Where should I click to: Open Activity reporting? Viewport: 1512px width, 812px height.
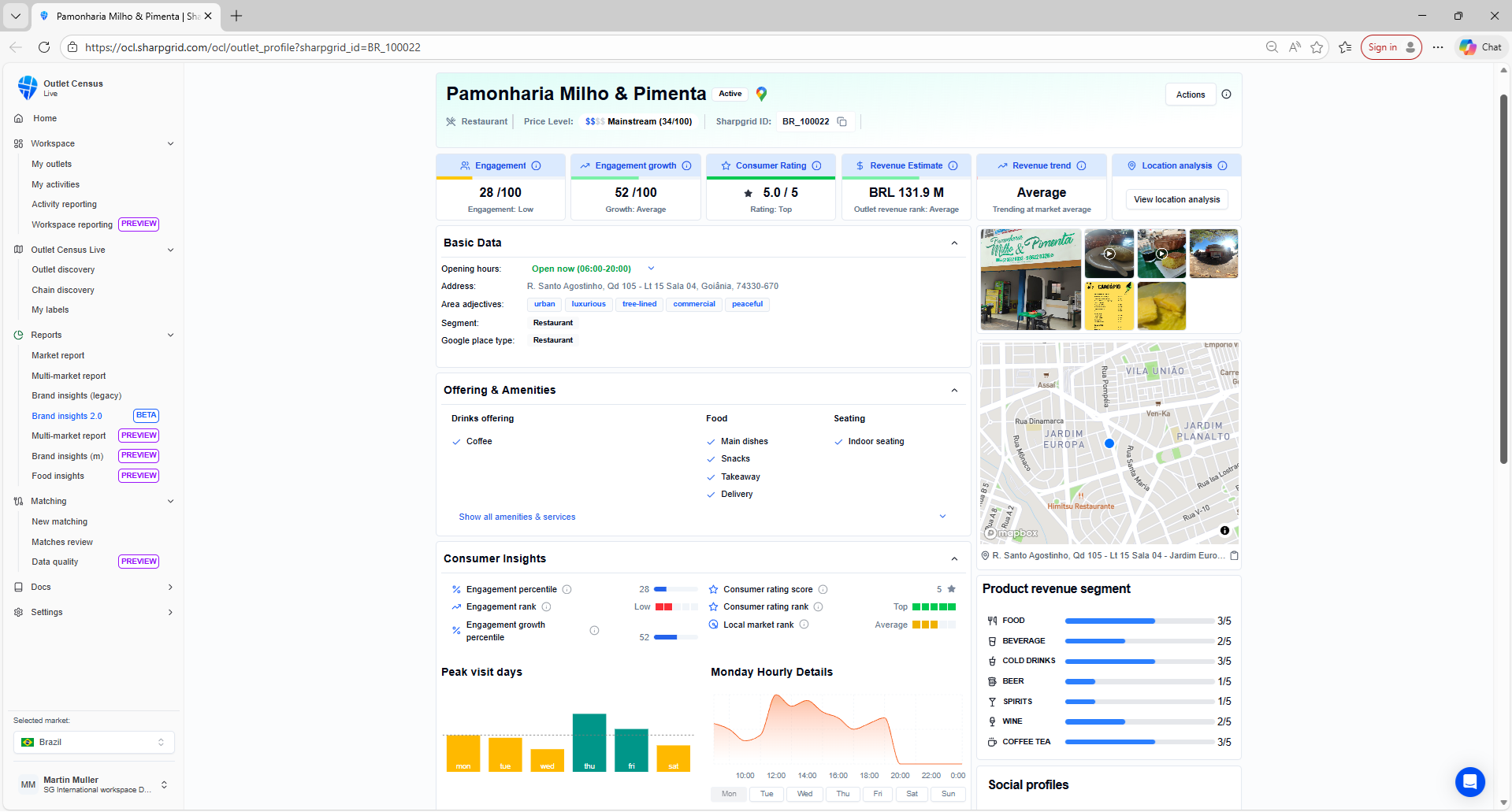65,204
